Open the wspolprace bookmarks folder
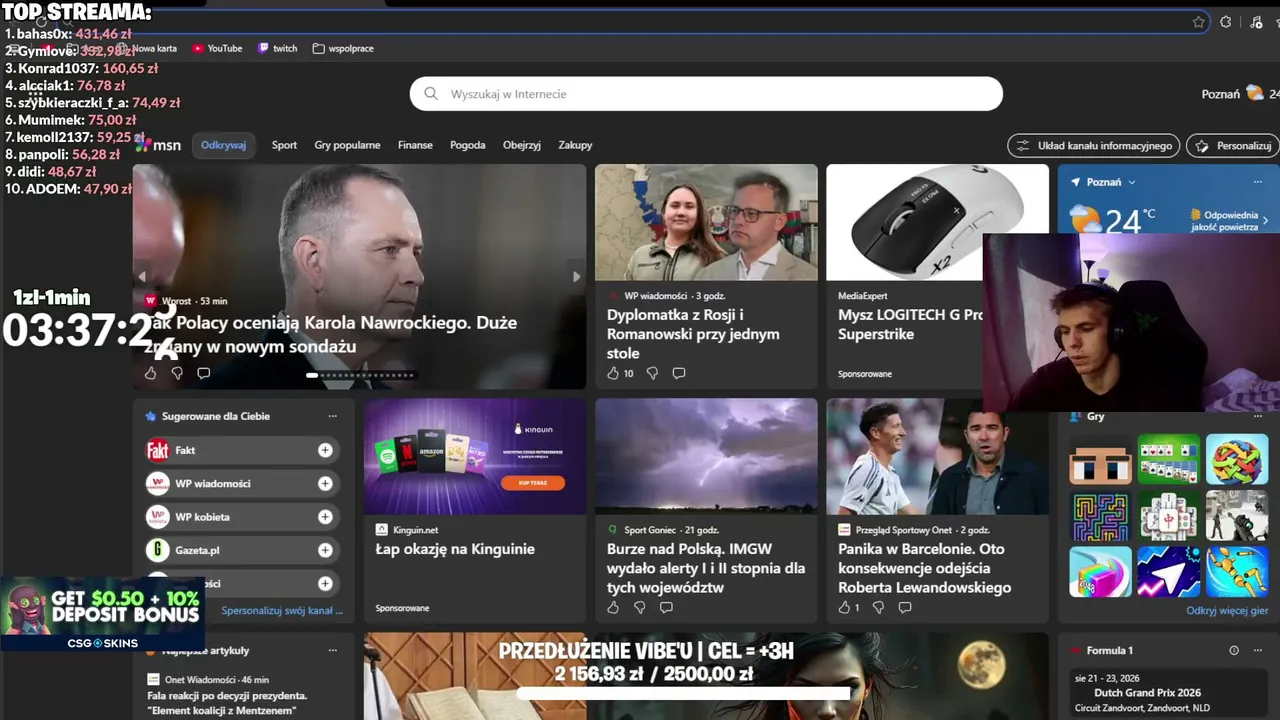The image size is (1280, 720). point(343,48)
